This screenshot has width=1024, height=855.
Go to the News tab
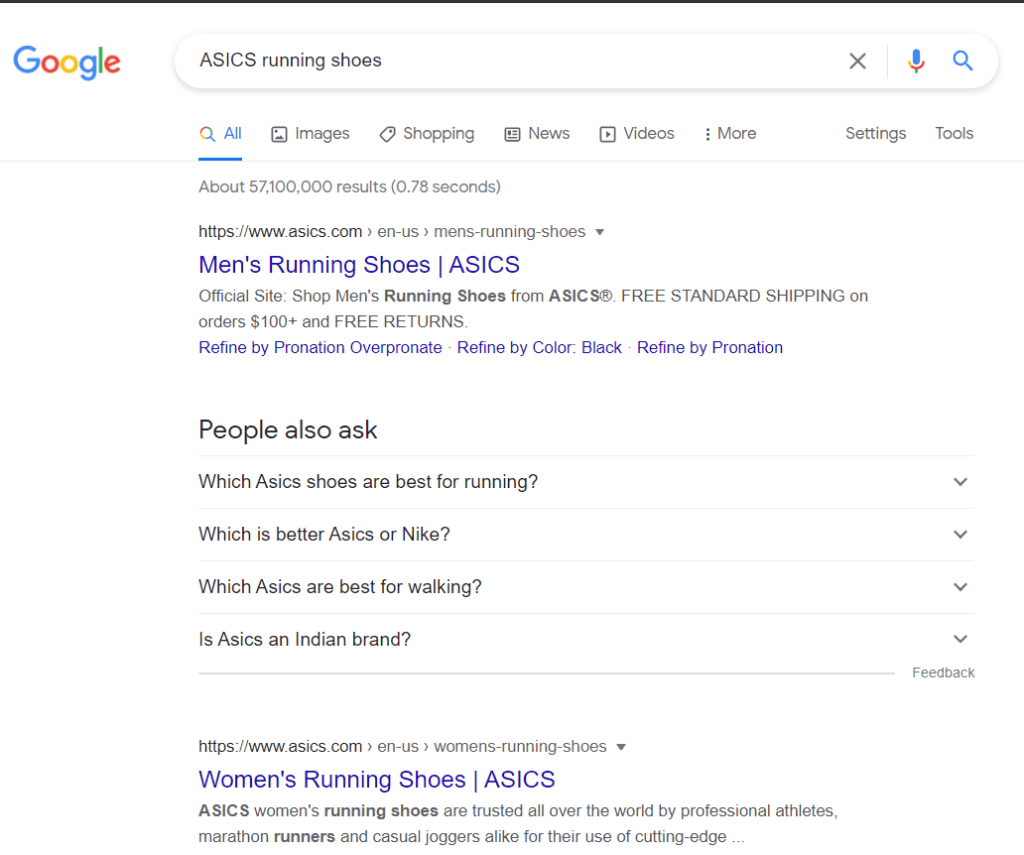point(537,134)
